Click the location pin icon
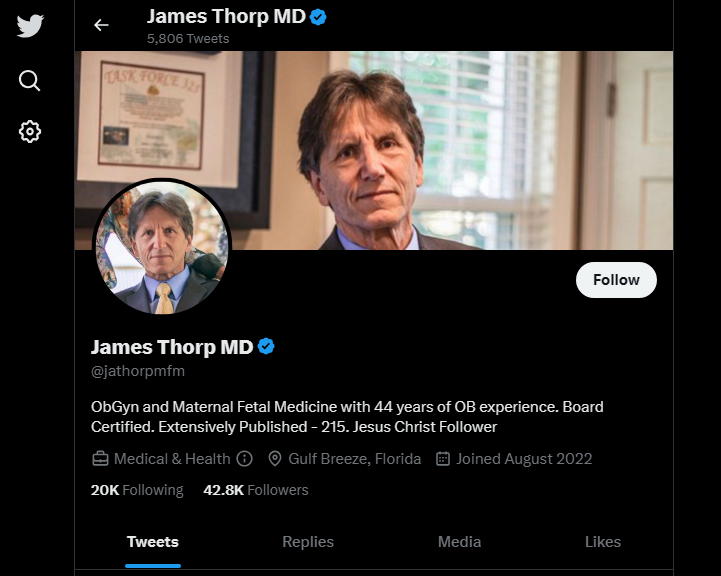This screenshot has width=721, height=576. [275, 459]
